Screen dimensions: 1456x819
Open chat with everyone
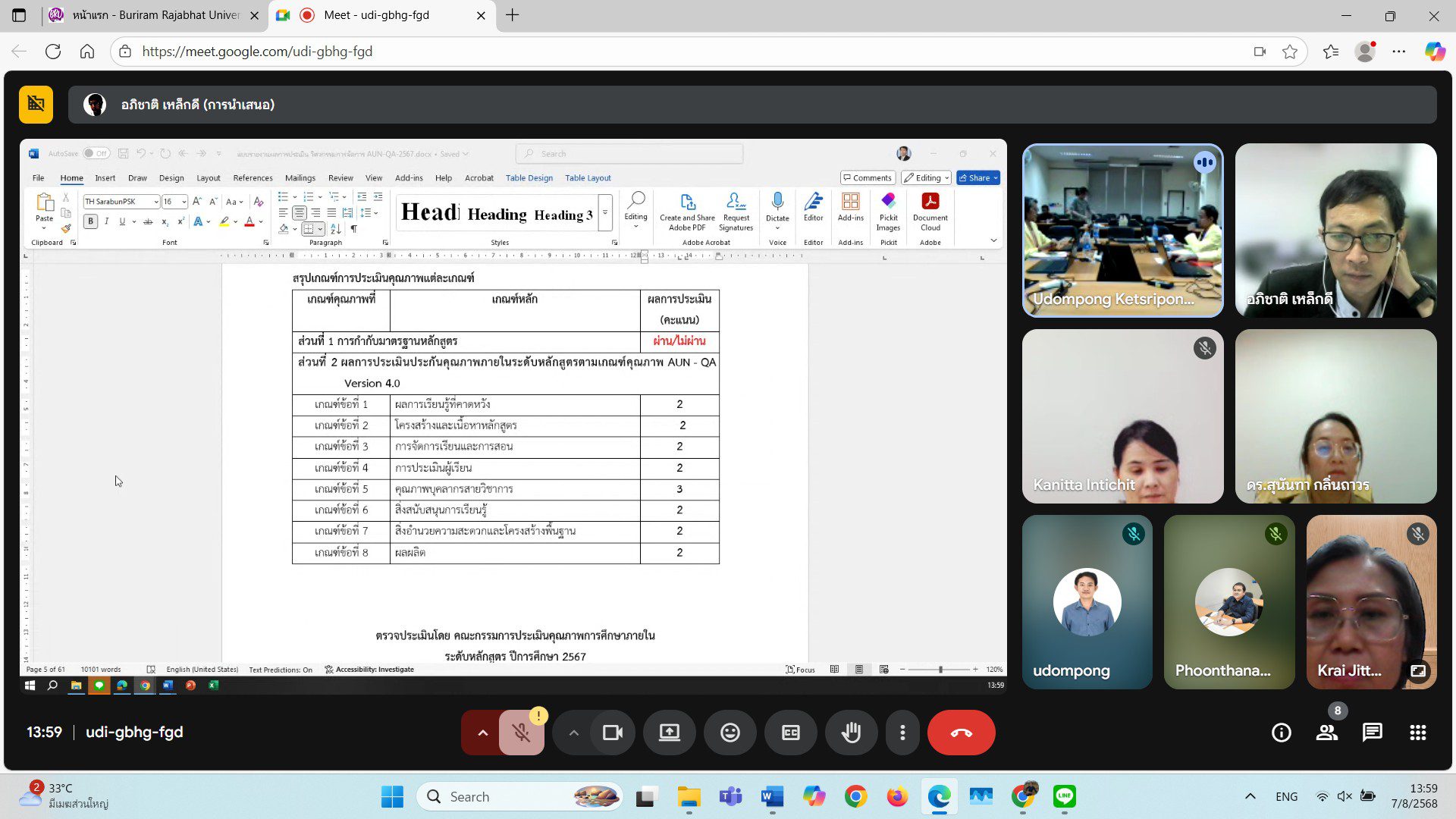(1373, 733)
